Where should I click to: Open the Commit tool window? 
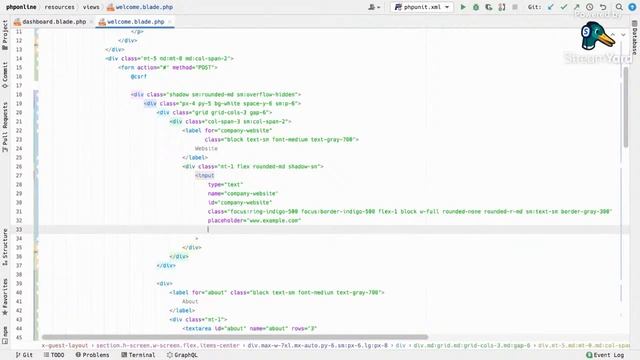pyautogui.click(x=5, y=75)
